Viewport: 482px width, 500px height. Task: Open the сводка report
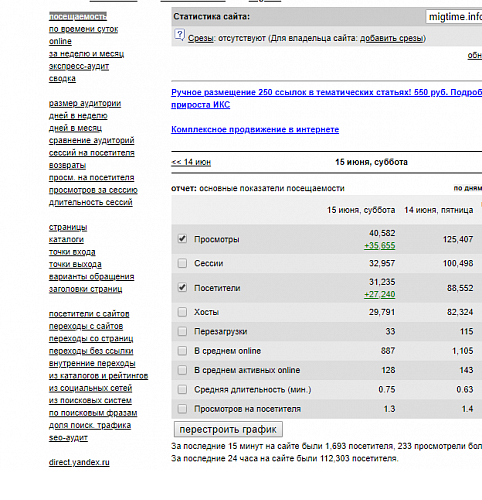tap(62, 78)
